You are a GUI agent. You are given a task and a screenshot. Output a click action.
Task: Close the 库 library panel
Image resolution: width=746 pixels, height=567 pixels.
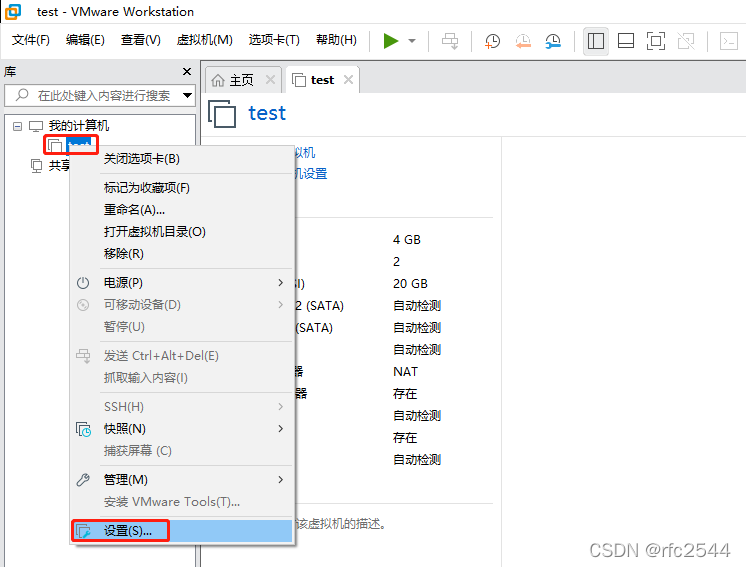tap(187, 71)
